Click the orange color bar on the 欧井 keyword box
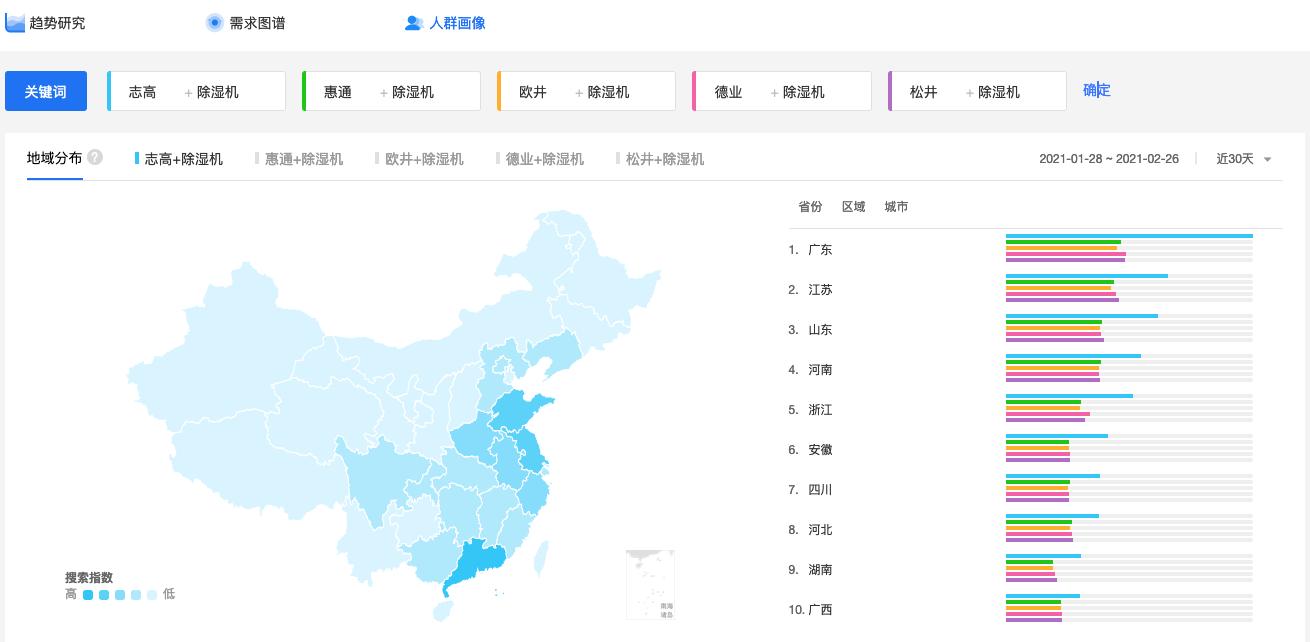This screenshot has width=1310, height=642. [499, 91]
